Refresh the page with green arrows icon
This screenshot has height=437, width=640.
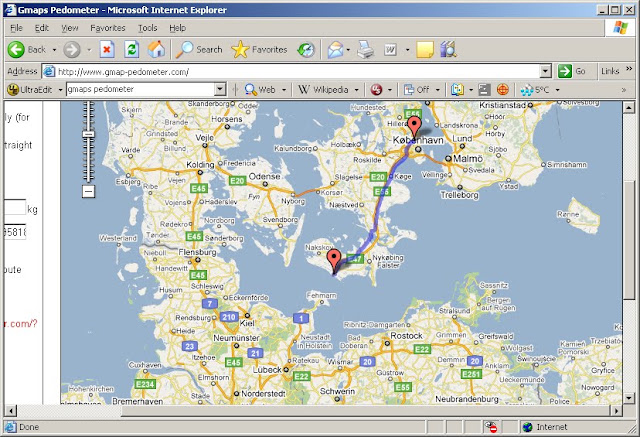click(131, 50)
